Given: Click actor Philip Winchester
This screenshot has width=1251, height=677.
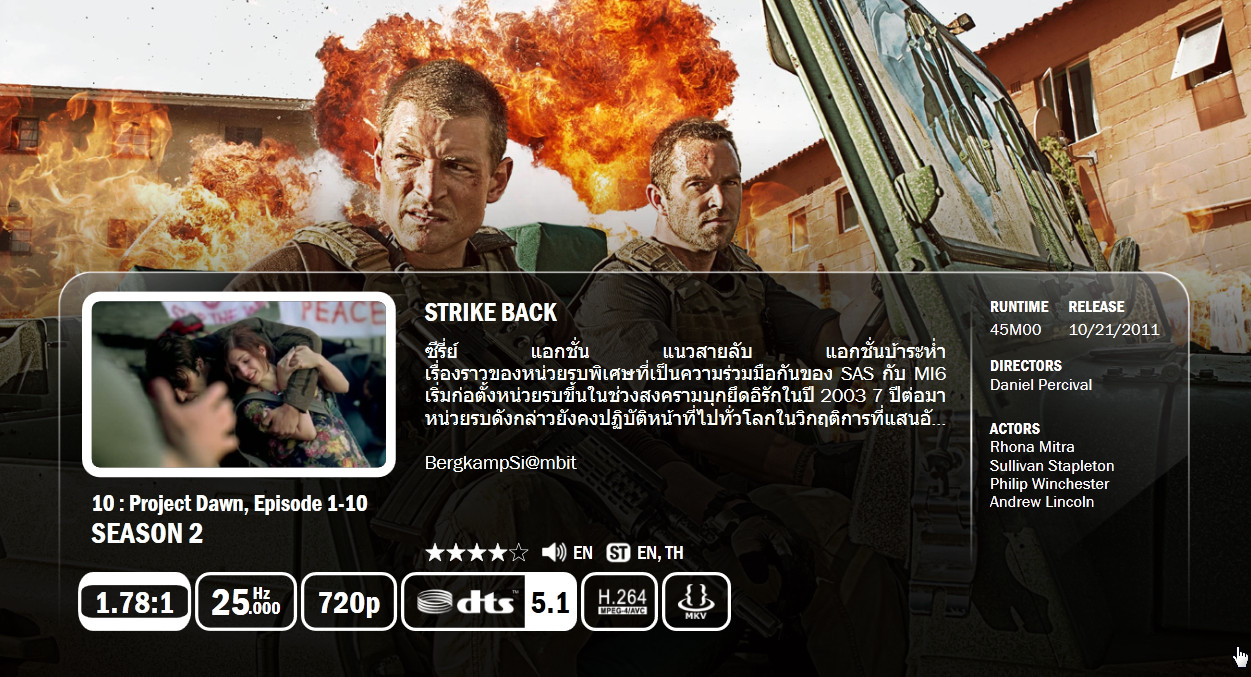Looking at the screenshot, I should coord(1049,484).
